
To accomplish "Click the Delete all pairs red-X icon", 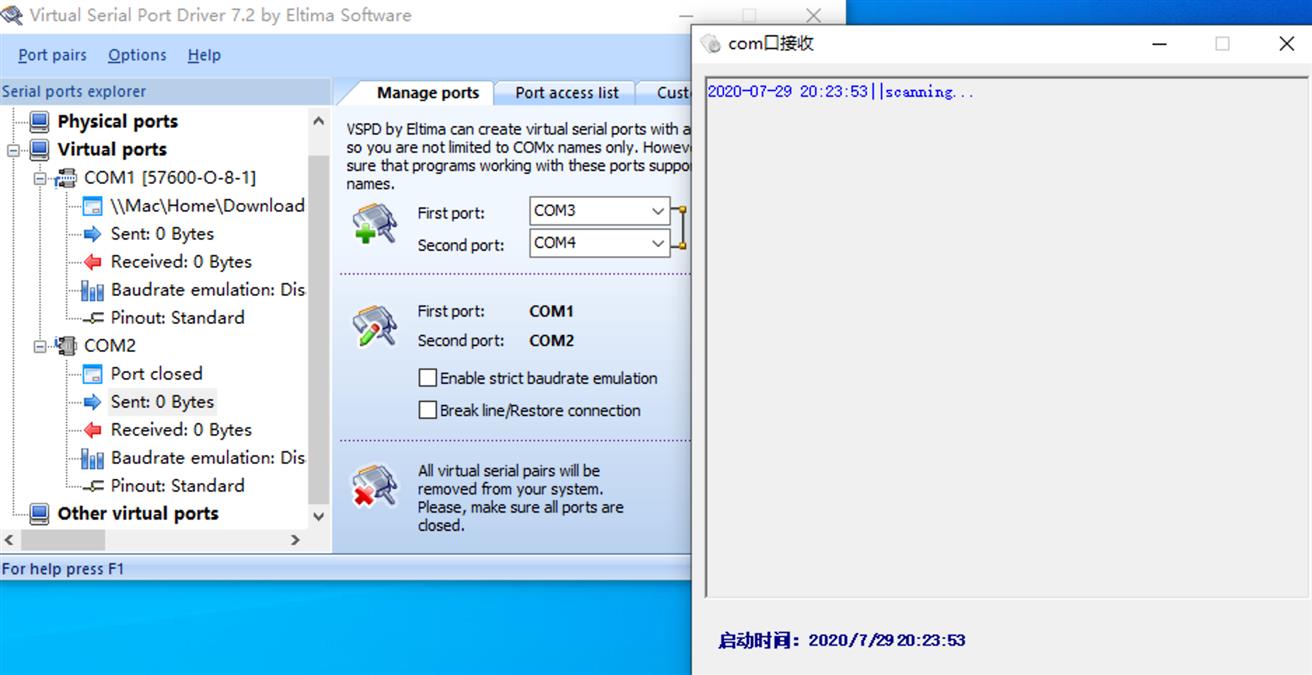I will (375, 485).
